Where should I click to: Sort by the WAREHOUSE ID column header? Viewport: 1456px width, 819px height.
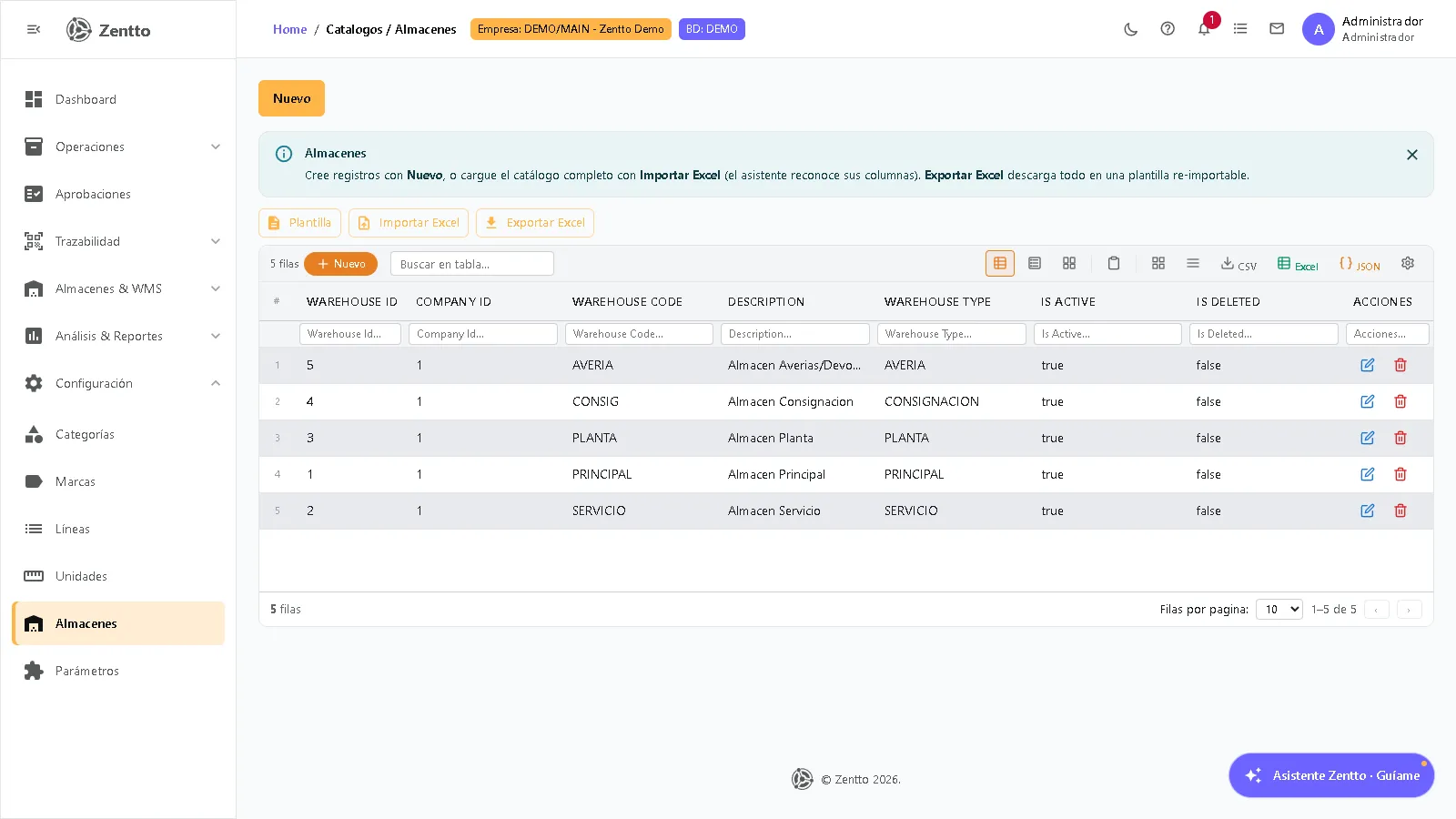[351, 302]
